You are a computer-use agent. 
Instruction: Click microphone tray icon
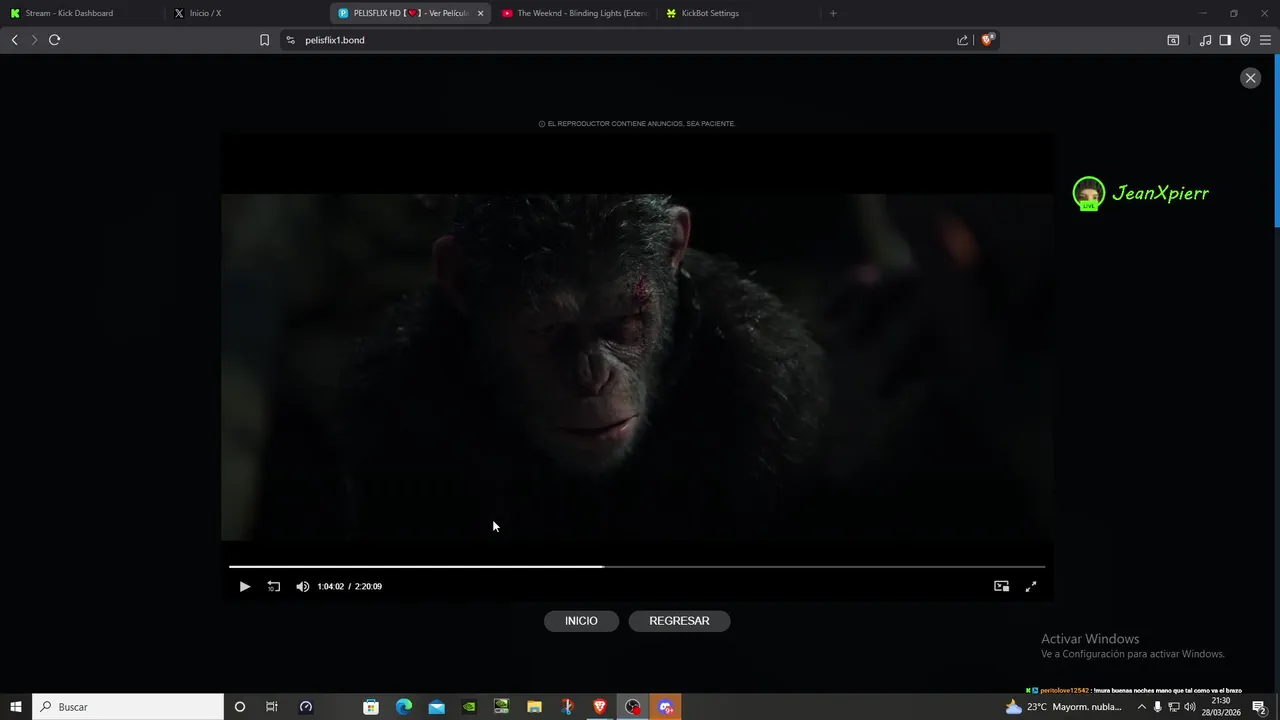pyautogui.click(x=1158, y=707)
